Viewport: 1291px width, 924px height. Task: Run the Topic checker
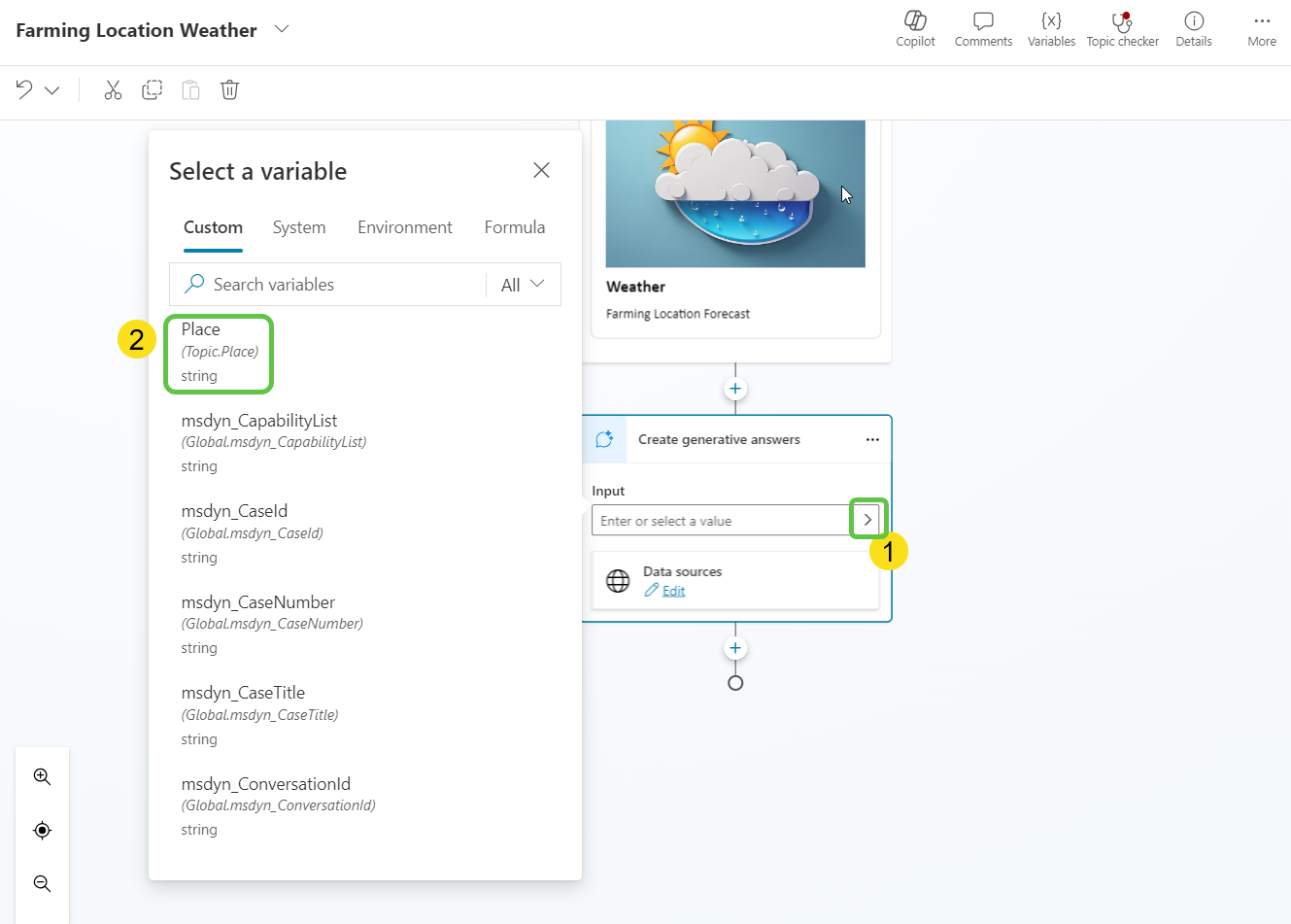(x=1122, y=28)
